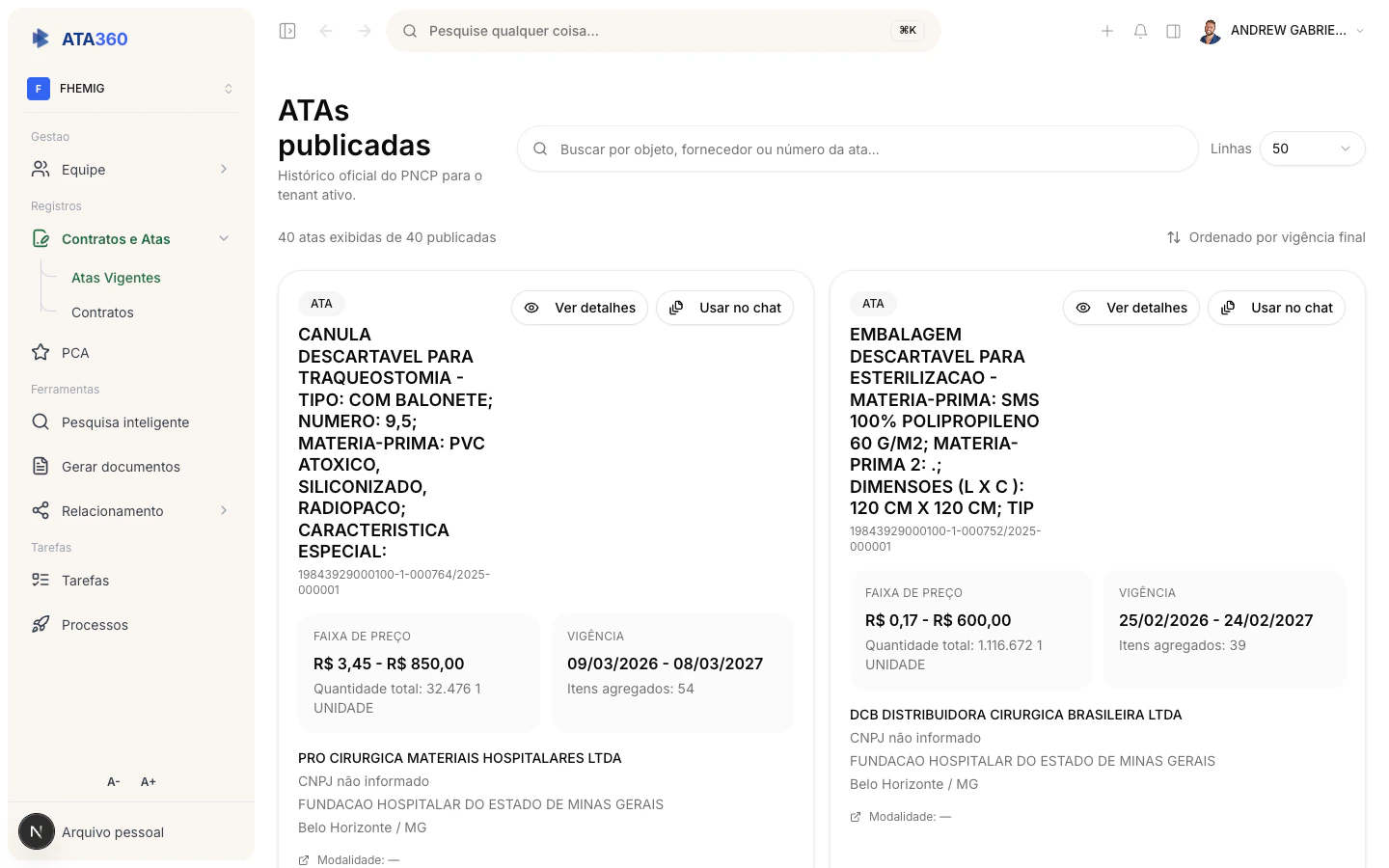Image resolution: width=1389 pixels, height=868 pixels.
Task: Open the Linhas dropdown showing 50
Action: [1312, 148]
